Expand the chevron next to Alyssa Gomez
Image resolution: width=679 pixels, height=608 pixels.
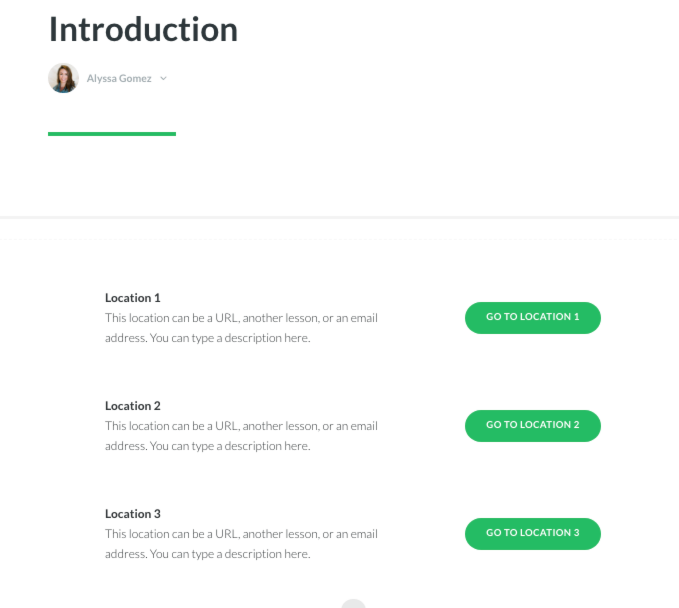[x=163, y=78]
